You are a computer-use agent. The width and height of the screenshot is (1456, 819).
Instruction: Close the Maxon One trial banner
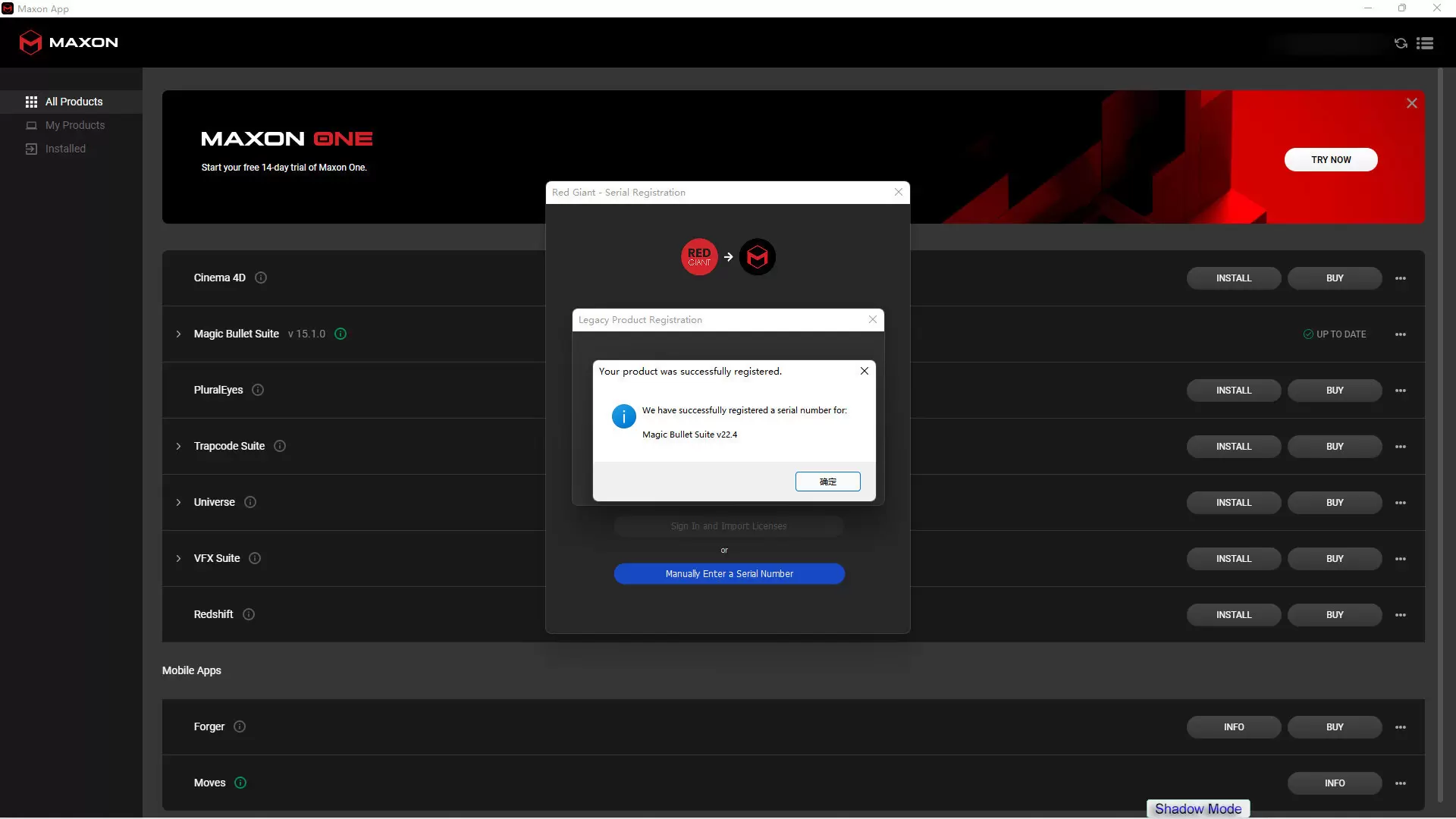pos(1412,103)
